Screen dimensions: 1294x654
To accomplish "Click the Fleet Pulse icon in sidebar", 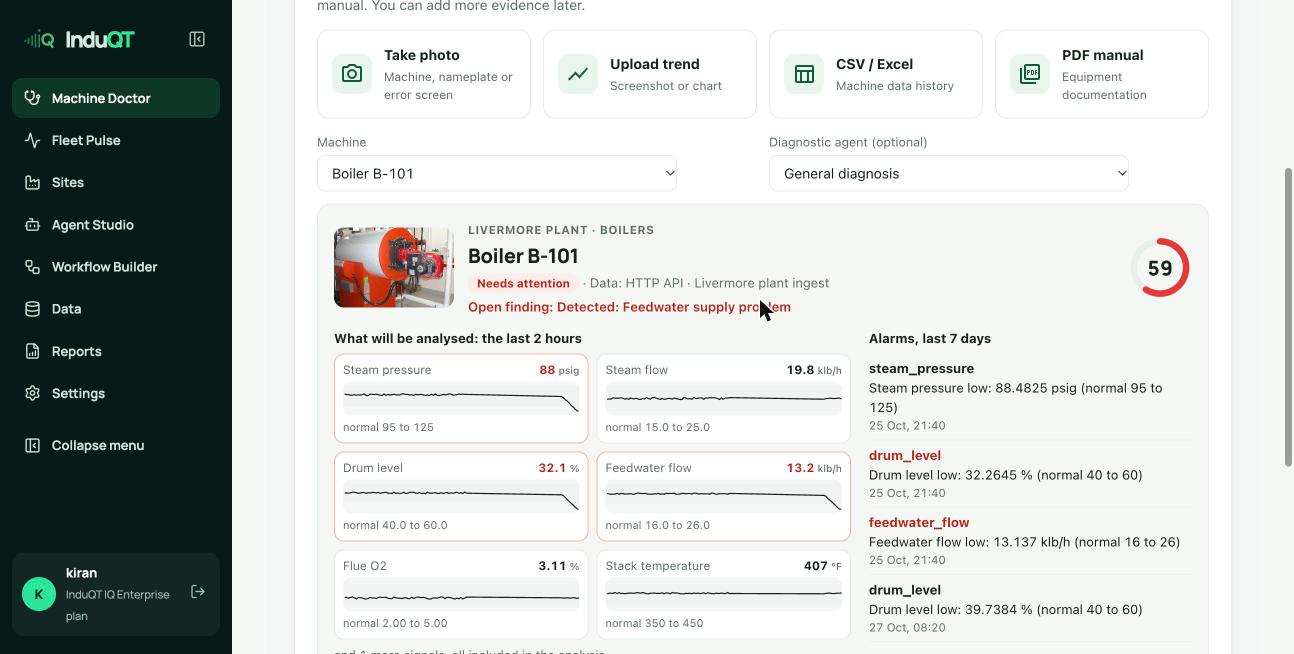I will pyautogui.click(x=33, y=140).
